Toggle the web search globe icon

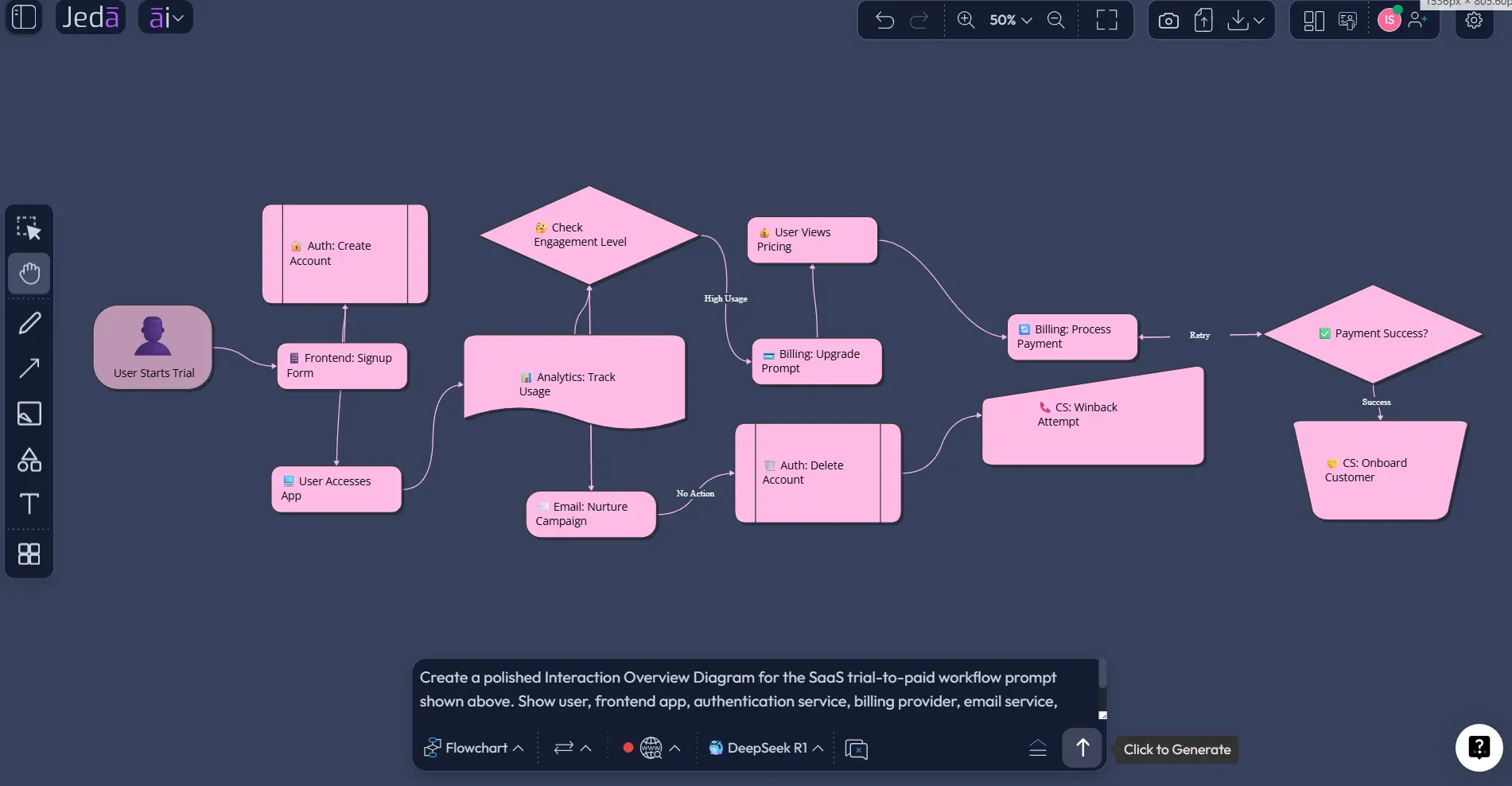pos(651,748)
